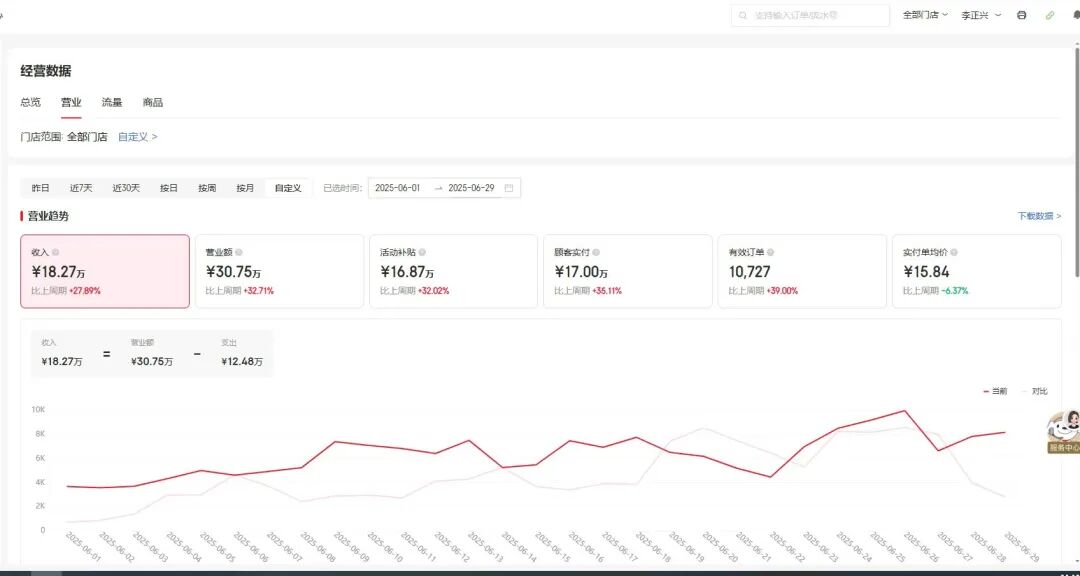This screenshot has height=576, width=1080.
Task: Open the 李正兴 account dropdown
Action: [x=981, y=15]
